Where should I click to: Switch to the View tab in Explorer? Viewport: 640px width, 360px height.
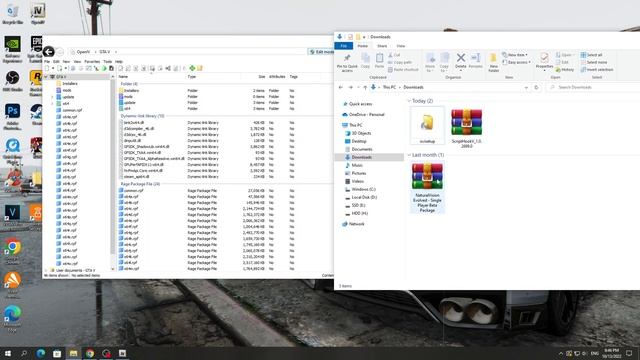[401, 46]
